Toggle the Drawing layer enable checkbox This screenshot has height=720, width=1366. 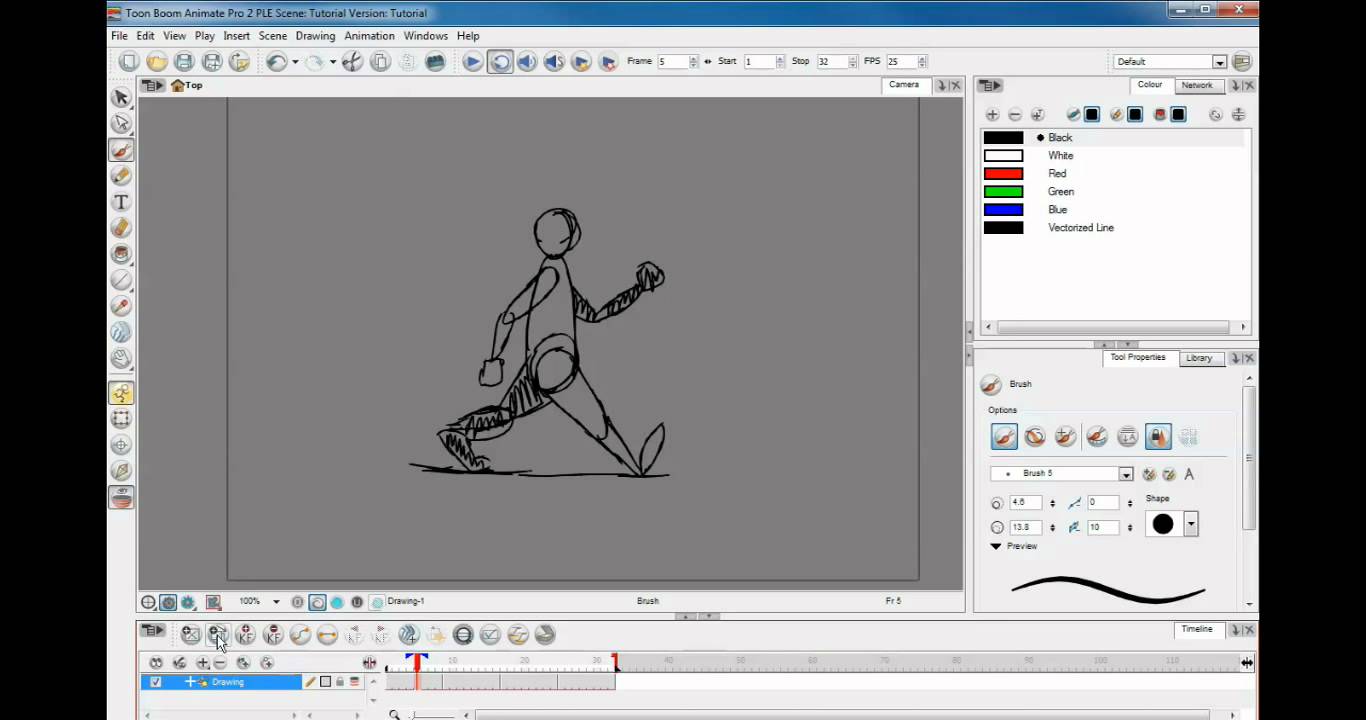tap(155, 682)
